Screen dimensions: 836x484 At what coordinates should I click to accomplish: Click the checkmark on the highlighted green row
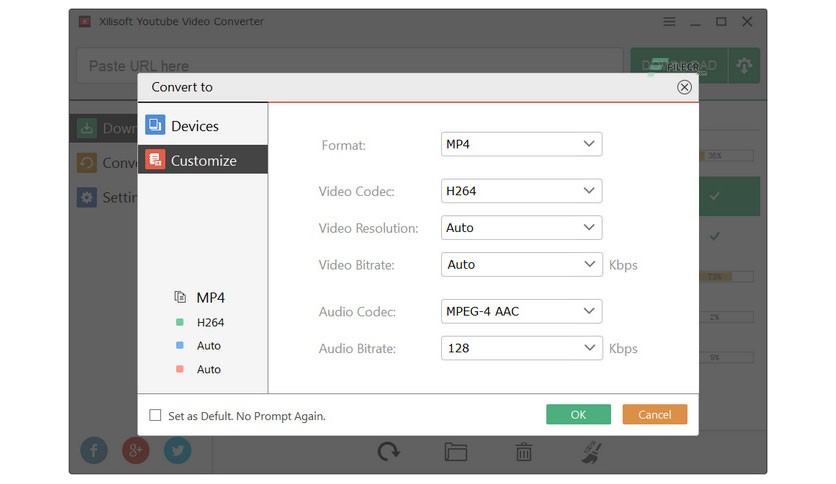[x=714, y=196]
